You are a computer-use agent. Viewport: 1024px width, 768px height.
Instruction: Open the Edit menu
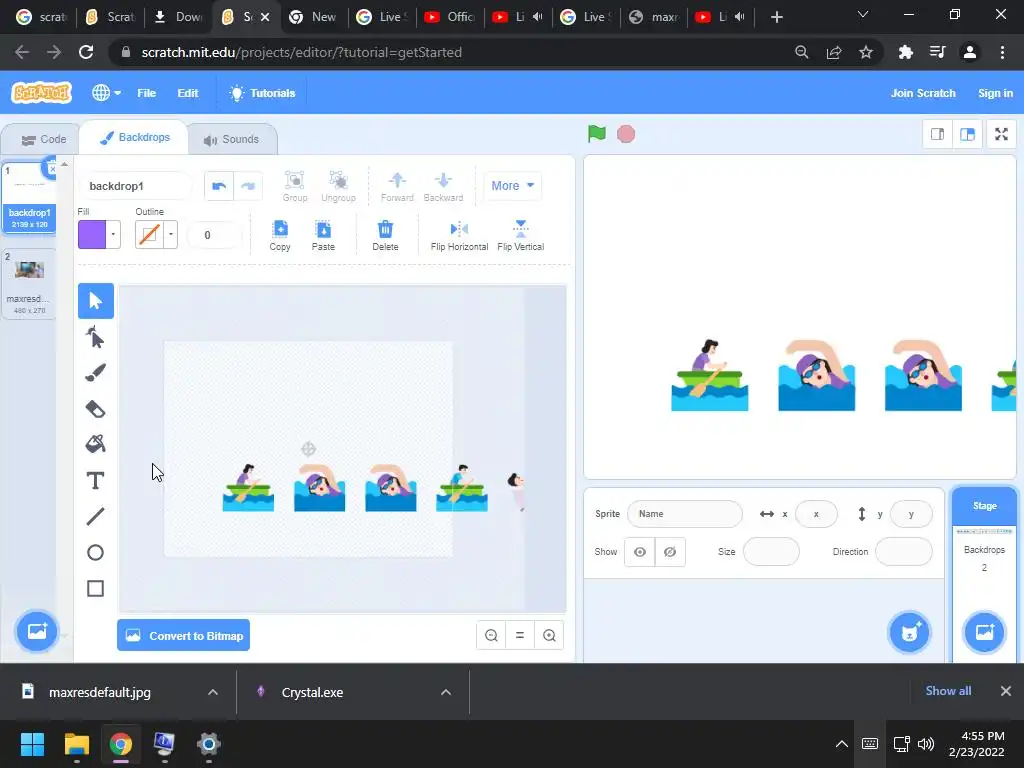click(187, 93)
